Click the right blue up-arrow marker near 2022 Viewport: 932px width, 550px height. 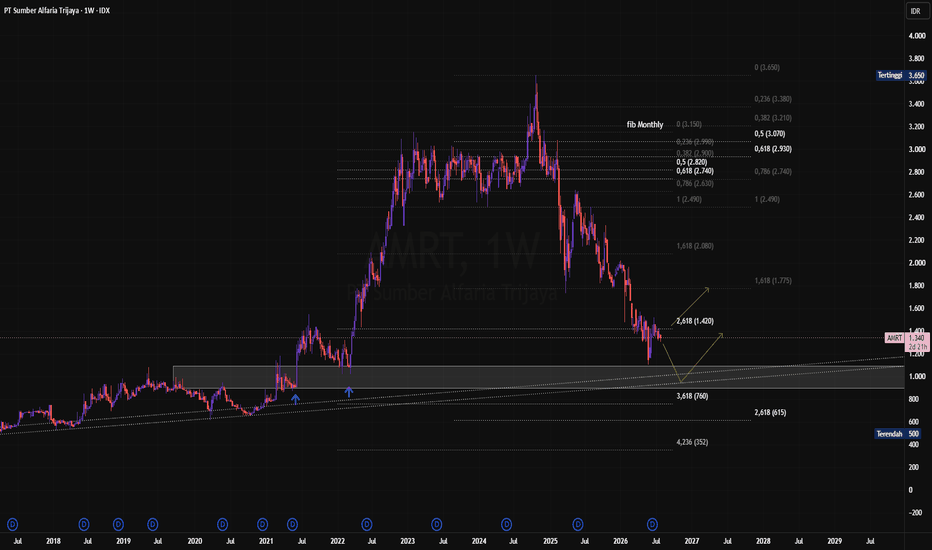click(348, 392)
